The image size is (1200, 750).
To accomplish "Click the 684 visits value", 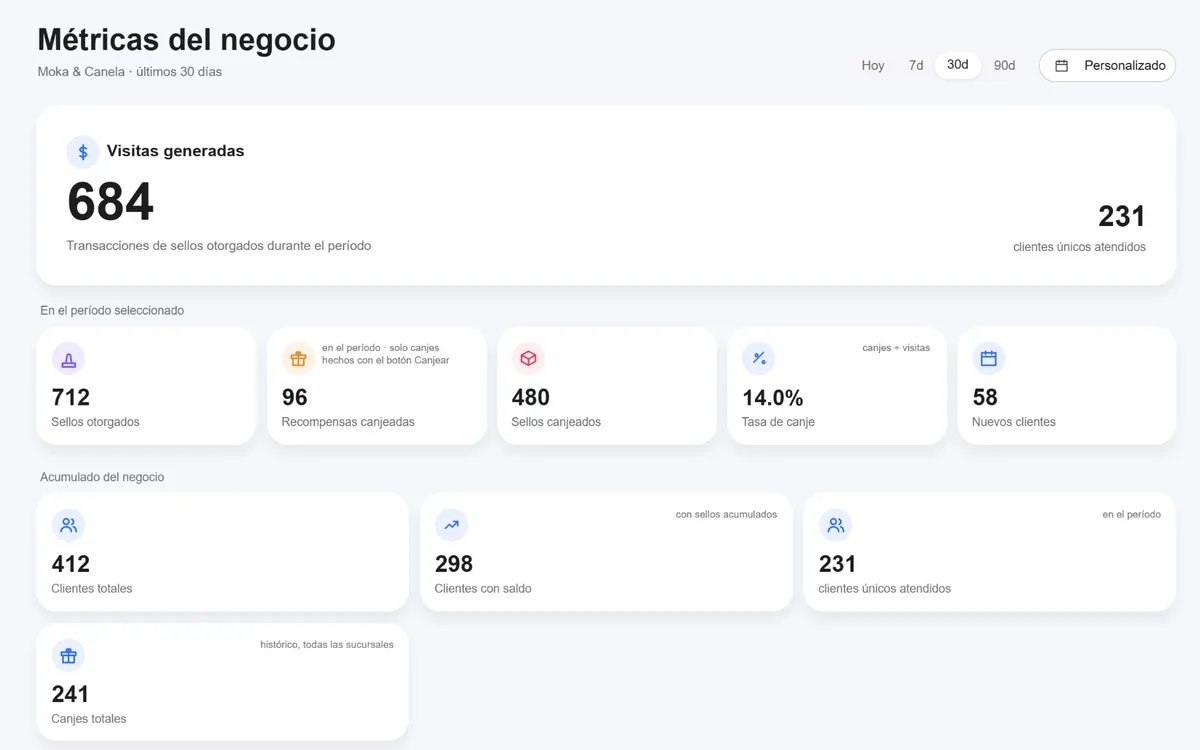I will pyautogui.click(x=110, y=202).
